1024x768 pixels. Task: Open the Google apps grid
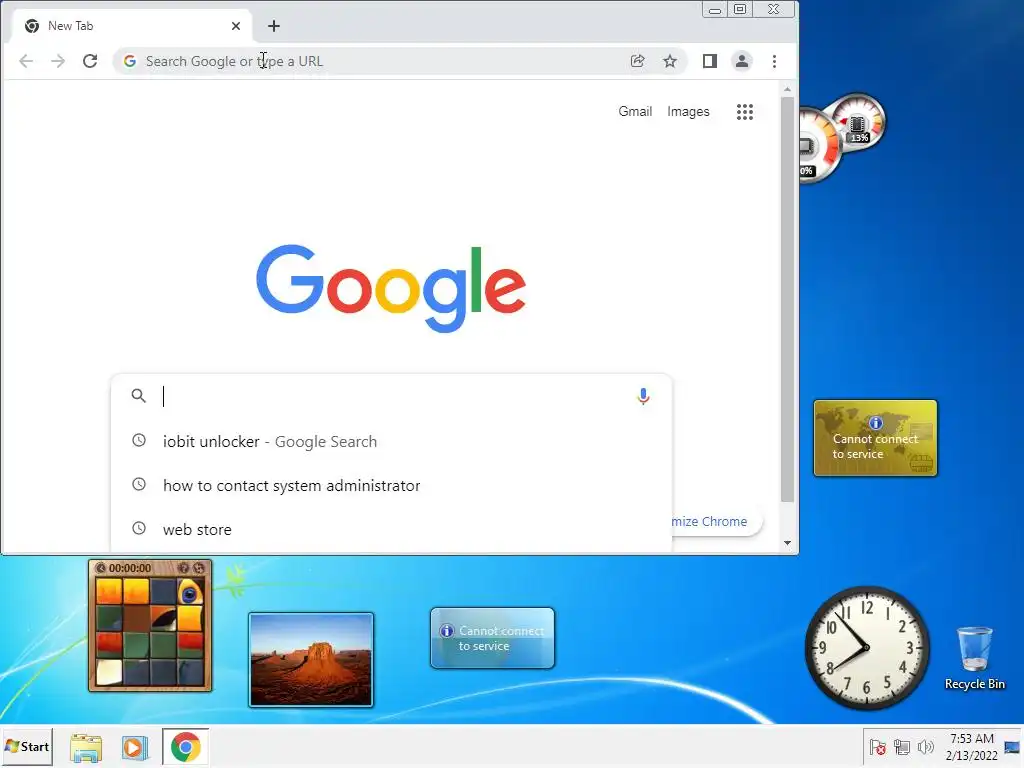745,112
